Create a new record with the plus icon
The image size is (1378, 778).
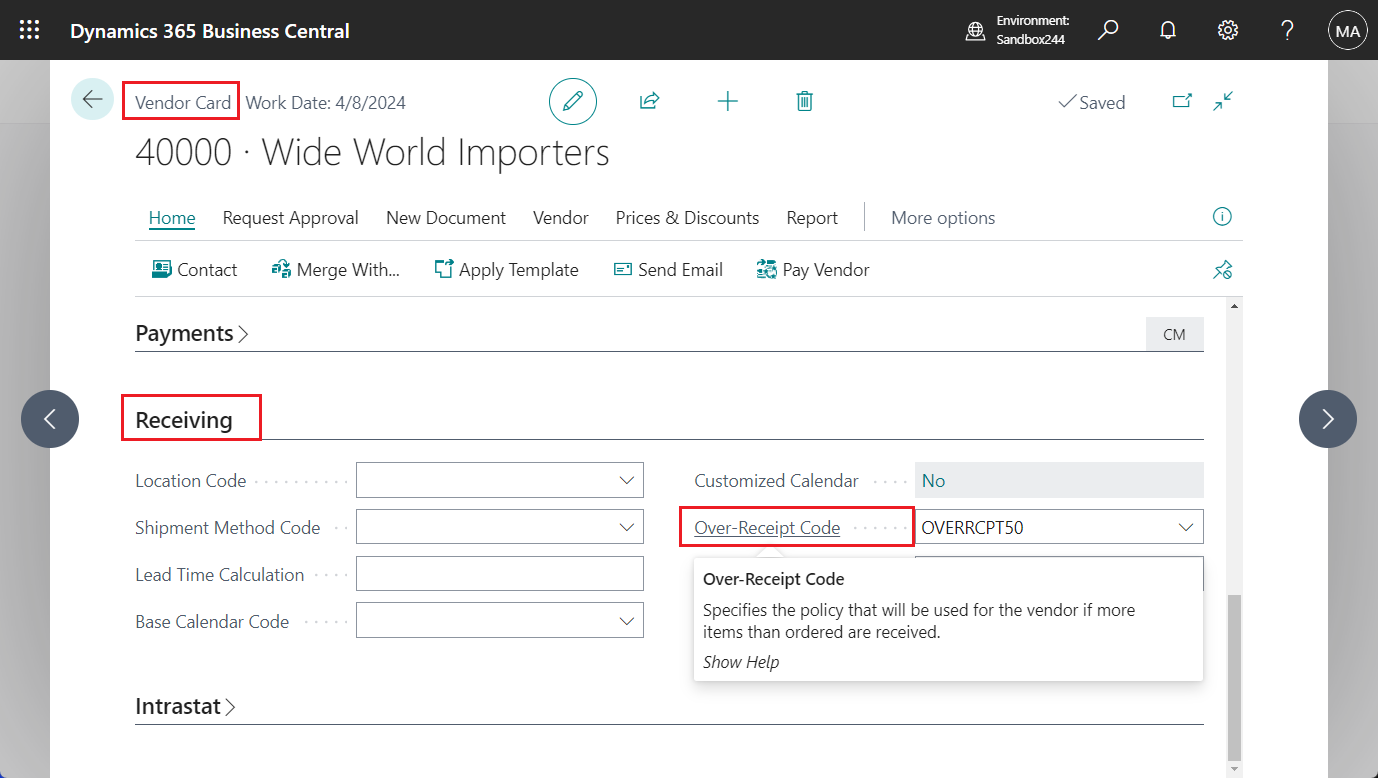coord(727,101)
